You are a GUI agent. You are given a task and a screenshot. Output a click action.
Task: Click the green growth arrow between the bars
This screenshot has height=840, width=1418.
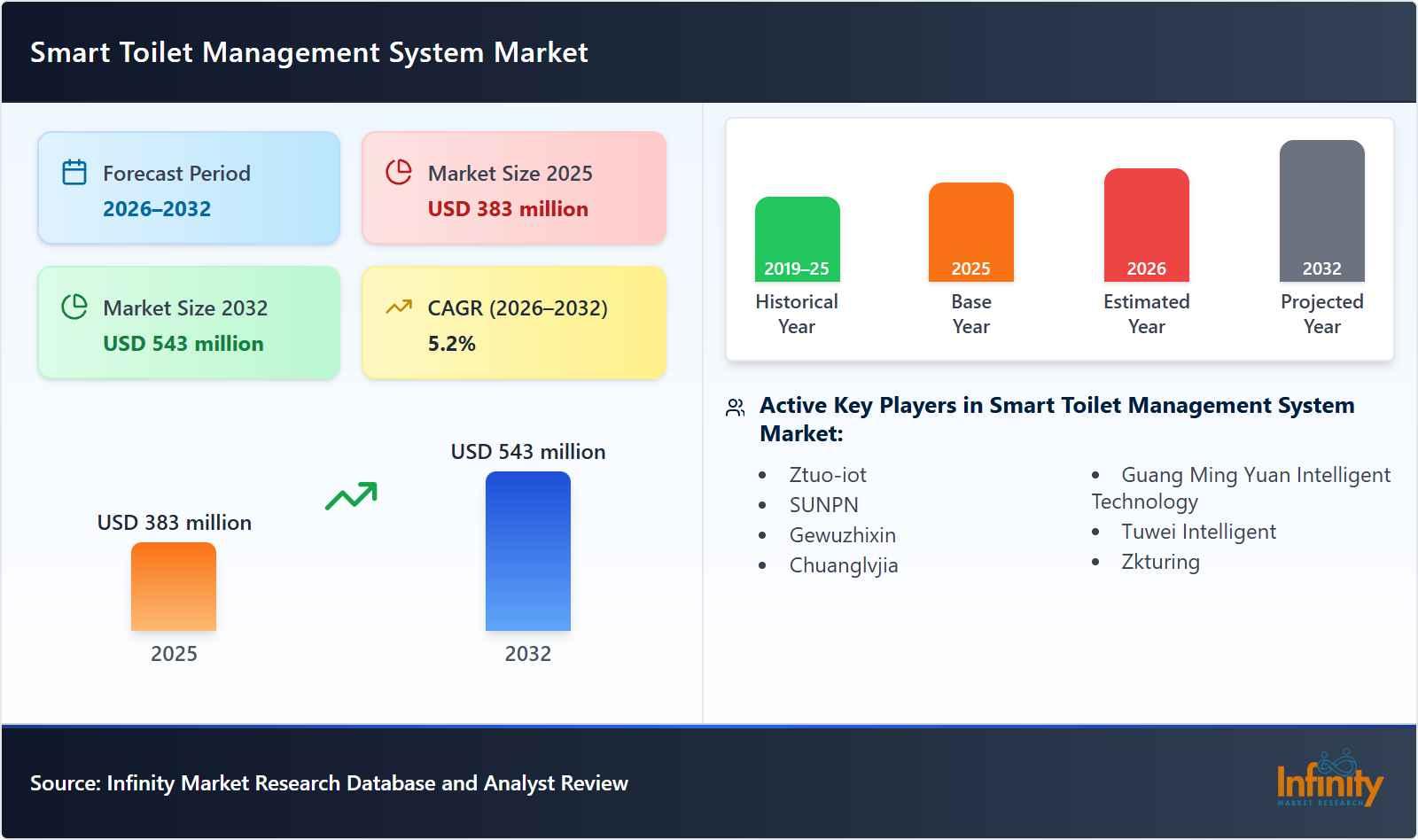pos(352,496)
